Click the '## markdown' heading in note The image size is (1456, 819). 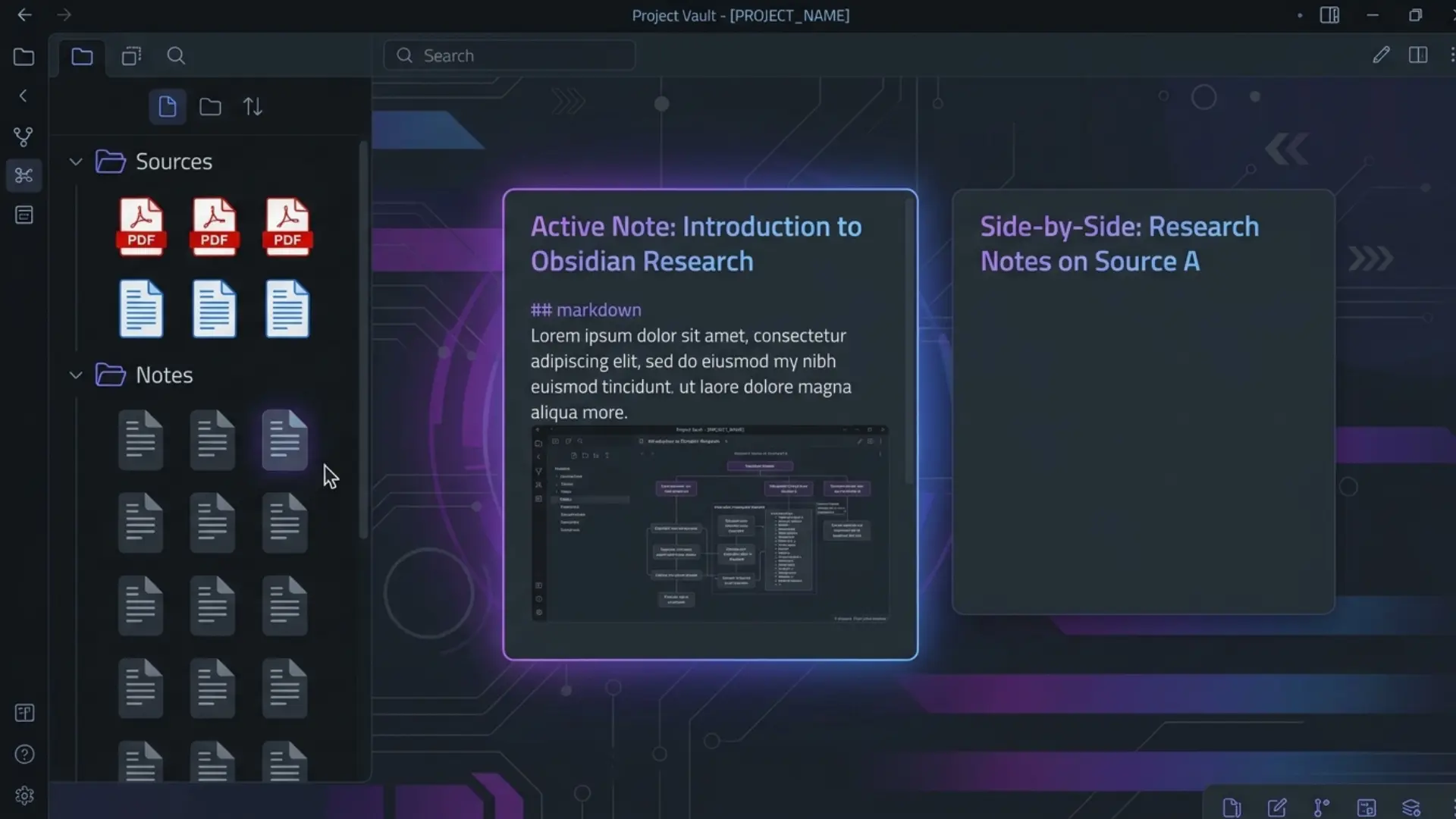585,309
